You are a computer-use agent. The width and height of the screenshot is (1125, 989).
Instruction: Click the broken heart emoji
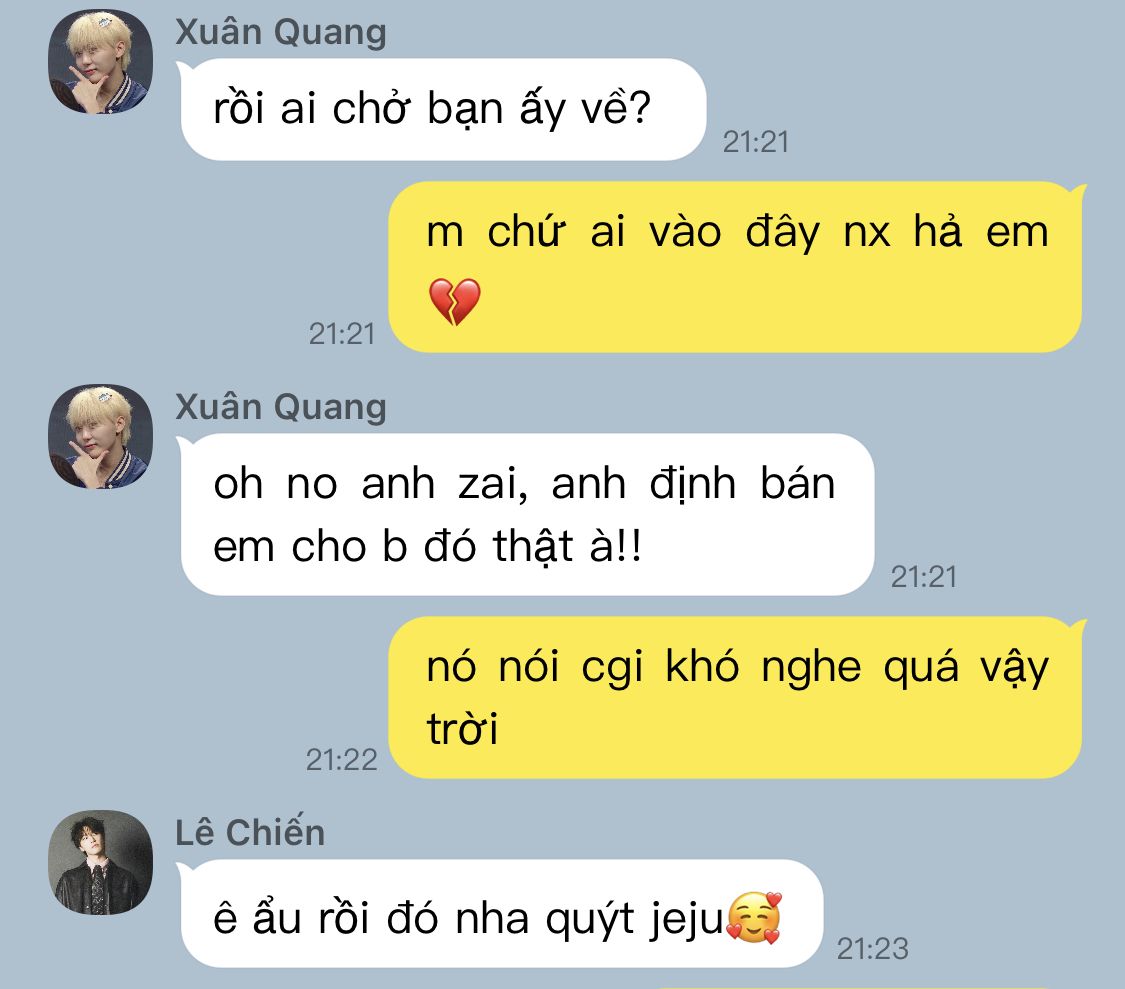click(x=454, y=301)
